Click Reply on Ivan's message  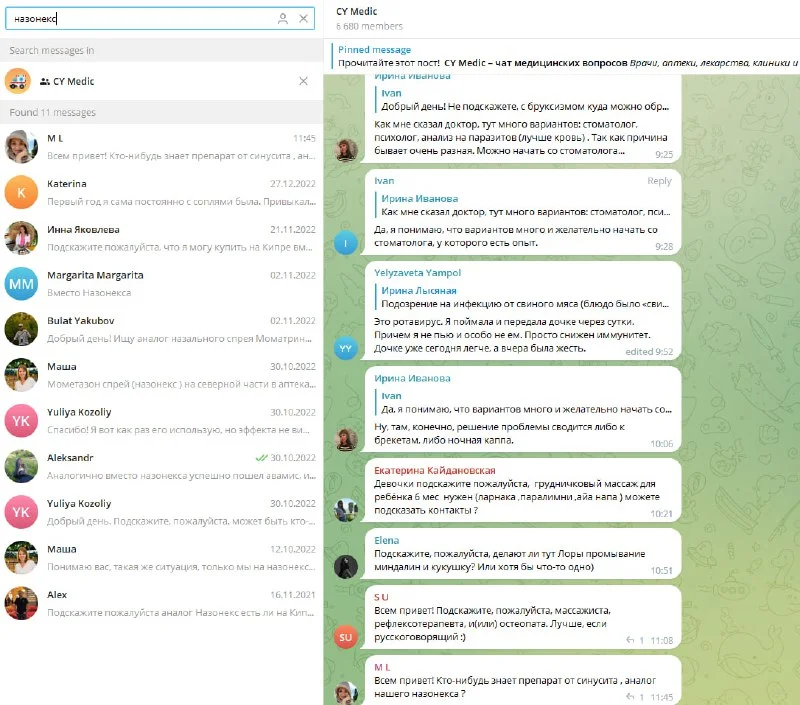click(x=659, y=181)
